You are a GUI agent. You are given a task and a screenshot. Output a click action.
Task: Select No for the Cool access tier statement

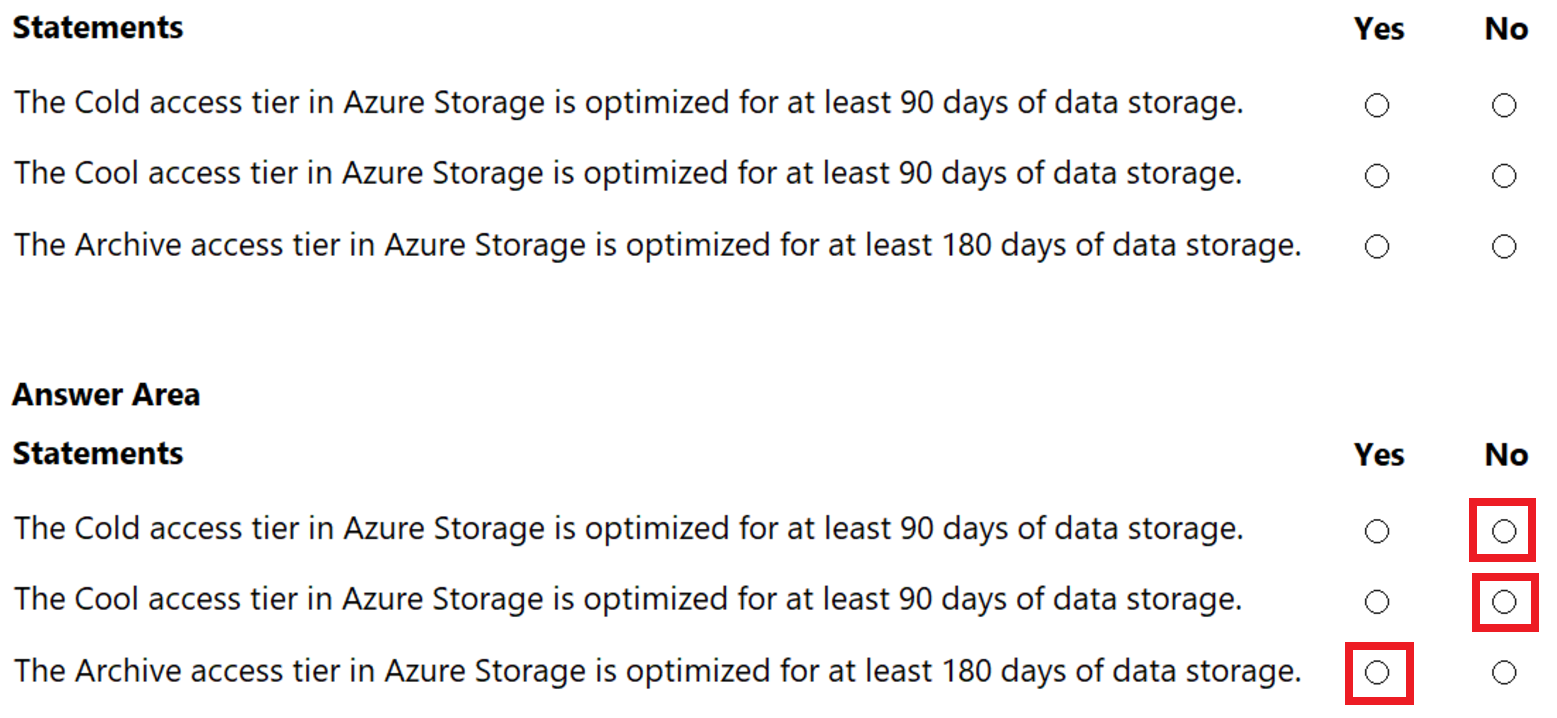(x=1504, y=175)
